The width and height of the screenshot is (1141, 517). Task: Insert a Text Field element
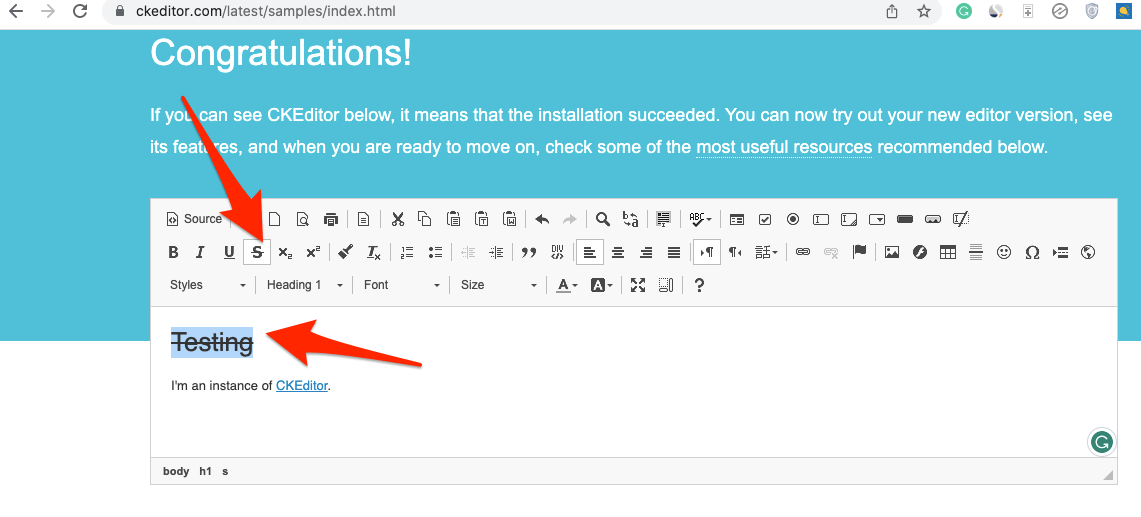point(821,218)
